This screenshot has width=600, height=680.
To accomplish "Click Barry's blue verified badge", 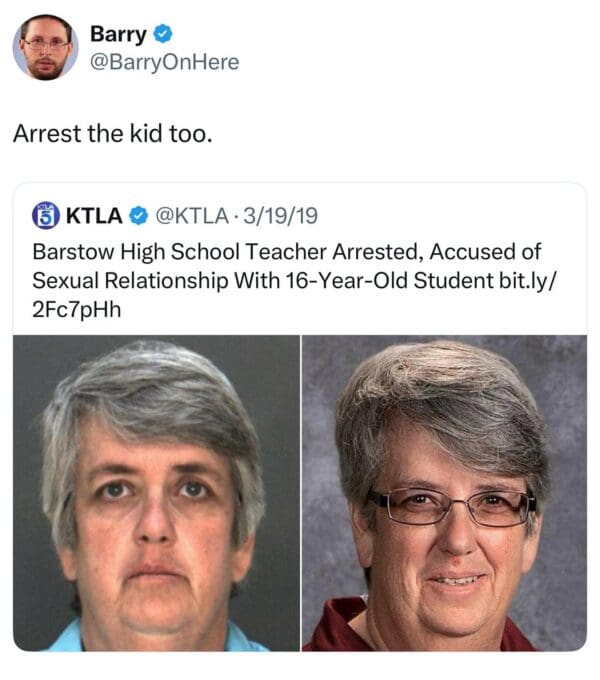I will pyautogui.click(x=163, y=34).
